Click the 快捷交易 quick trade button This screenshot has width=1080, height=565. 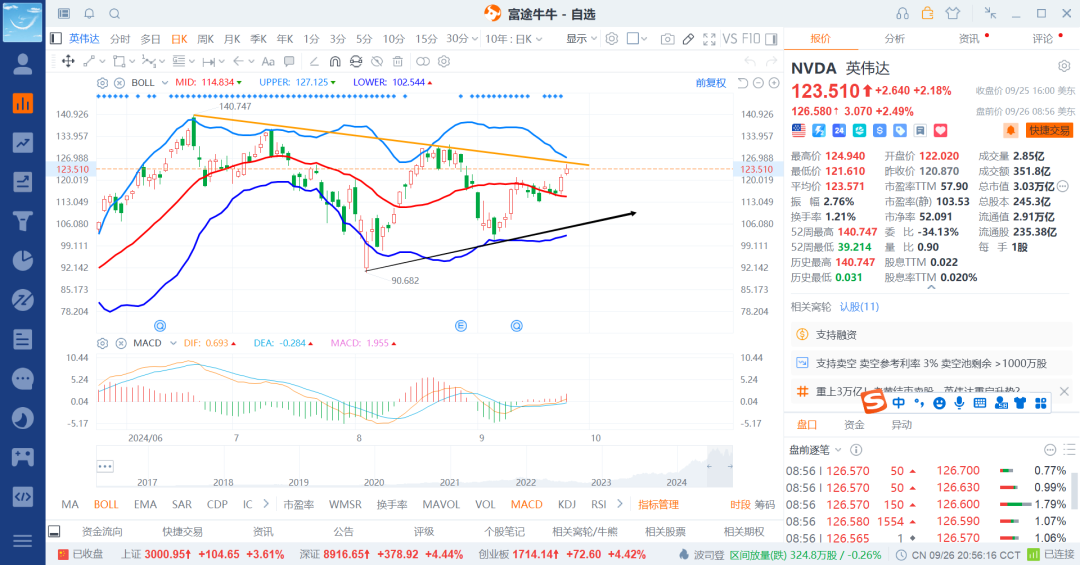point(1048,130)
